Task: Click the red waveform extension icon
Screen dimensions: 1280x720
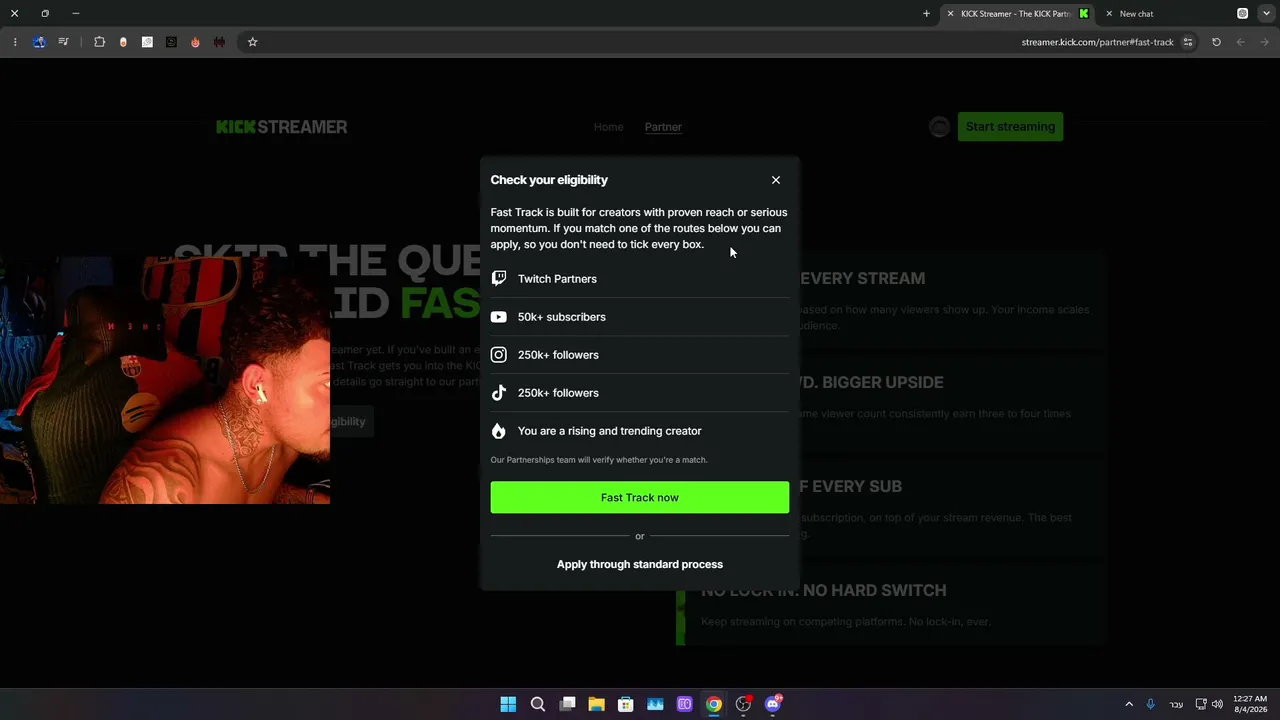Action: click(219, 42)
